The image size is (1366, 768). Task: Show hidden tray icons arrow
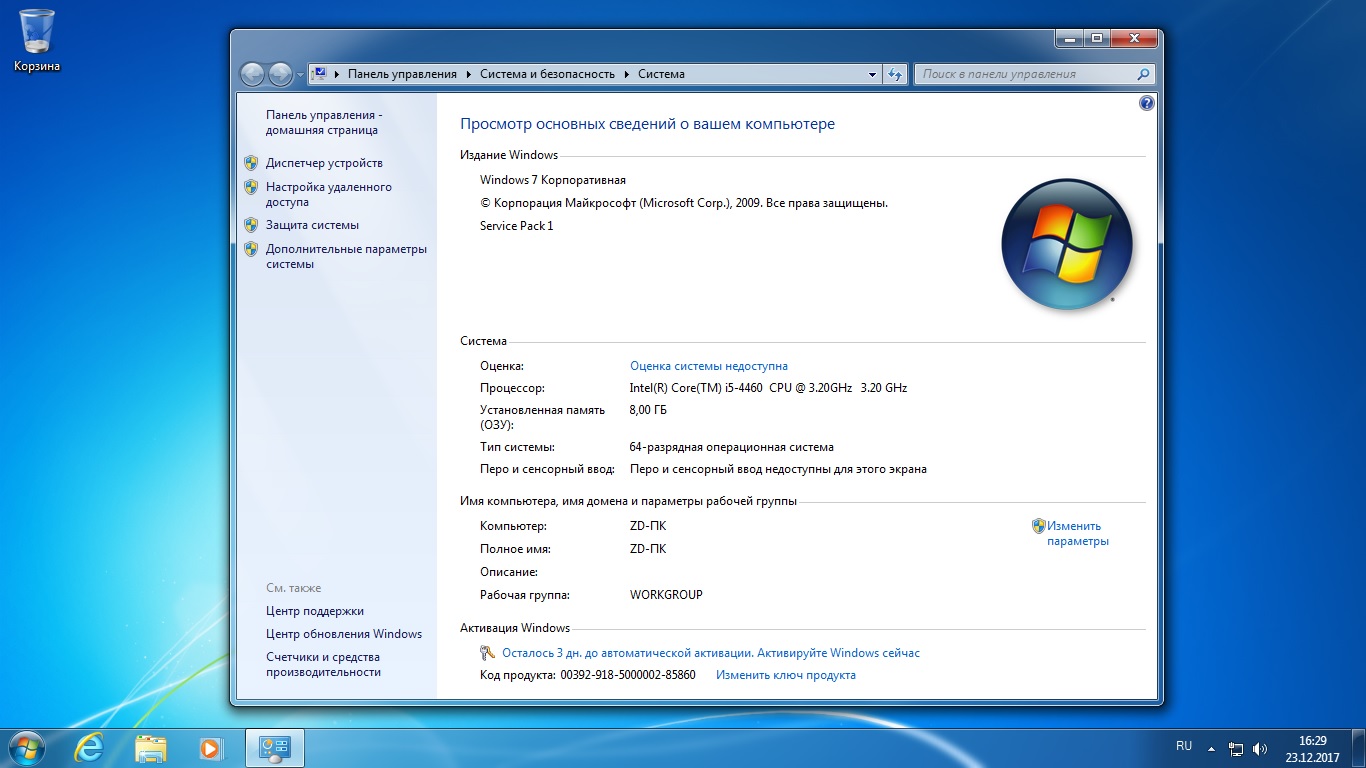1212,748
